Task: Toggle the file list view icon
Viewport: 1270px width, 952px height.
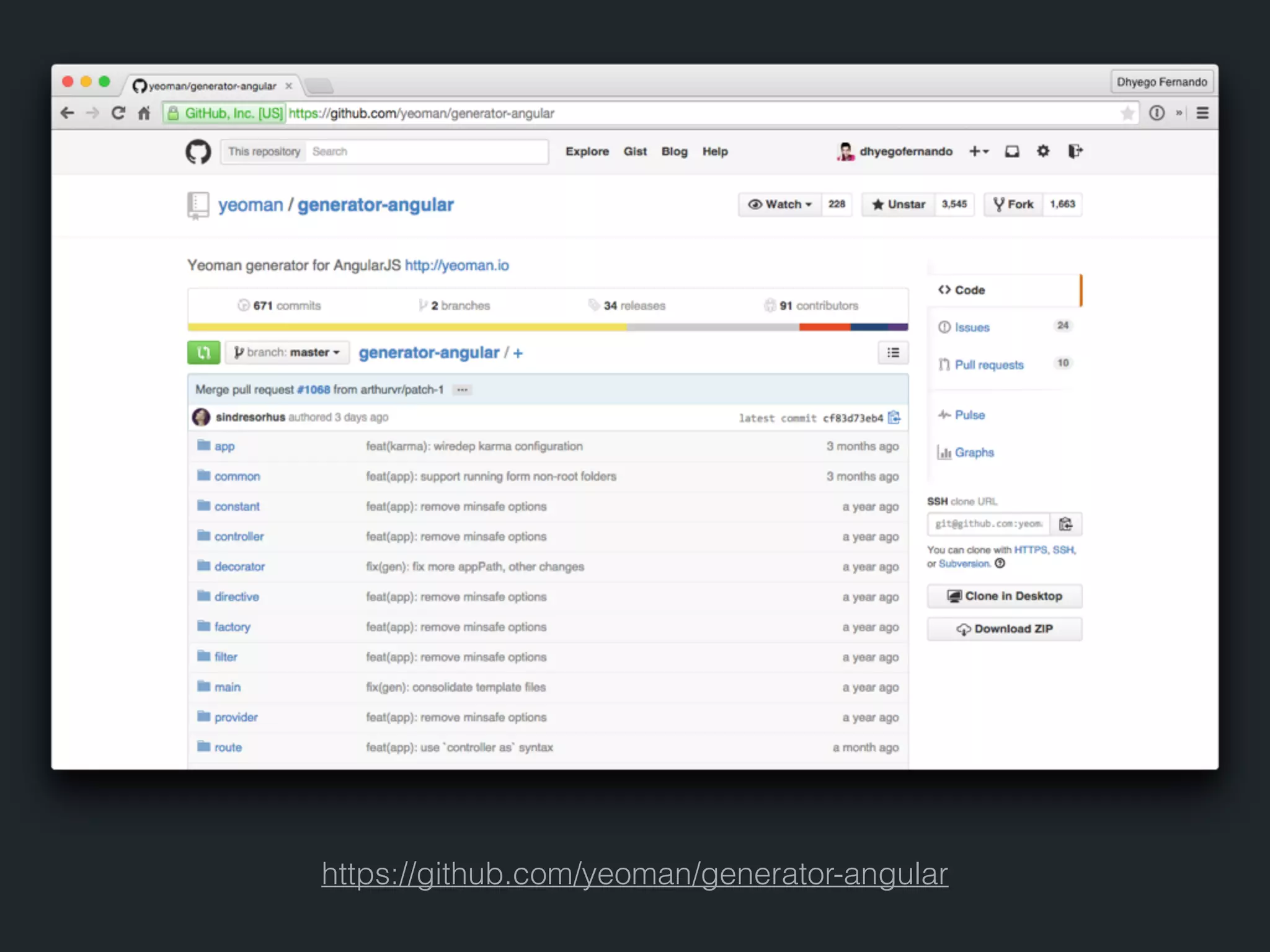Action: click(x=893, y=353)
